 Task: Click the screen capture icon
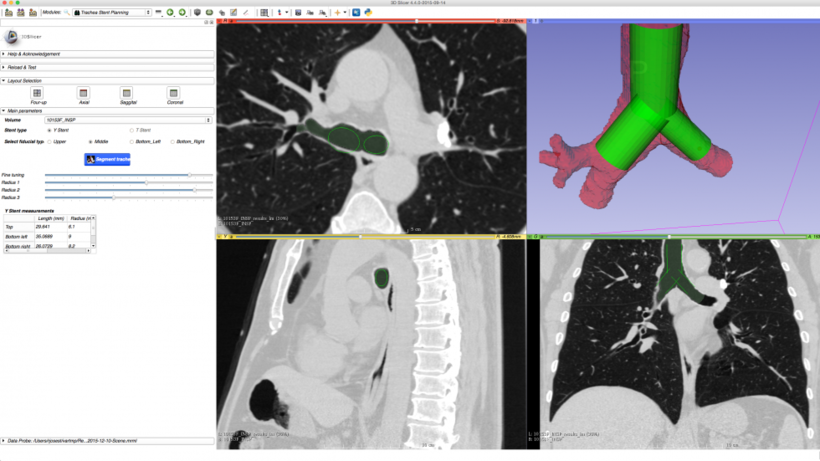point(298,12)
